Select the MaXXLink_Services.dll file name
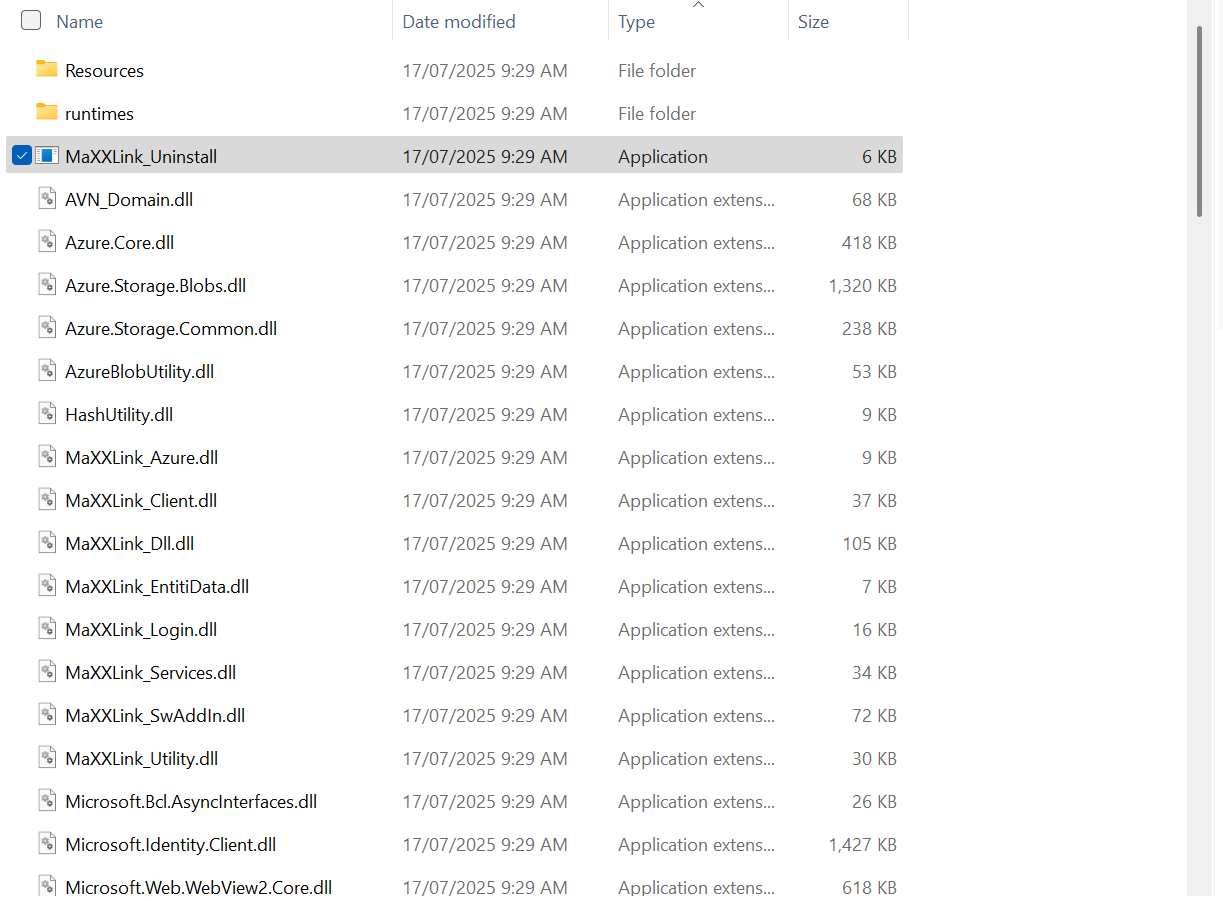Viewport: 1223px width, 901px height. [x=151, y=673]
